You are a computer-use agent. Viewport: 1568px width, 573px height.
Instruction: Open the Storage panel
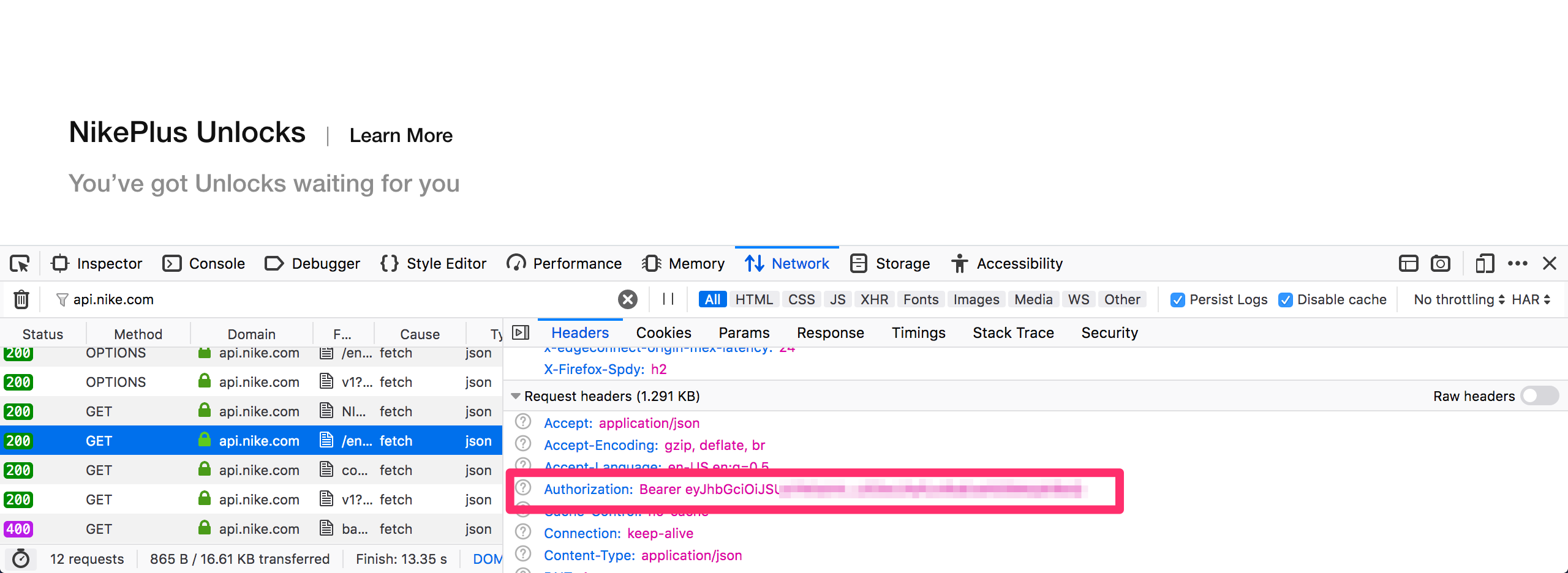coord(890,264)
